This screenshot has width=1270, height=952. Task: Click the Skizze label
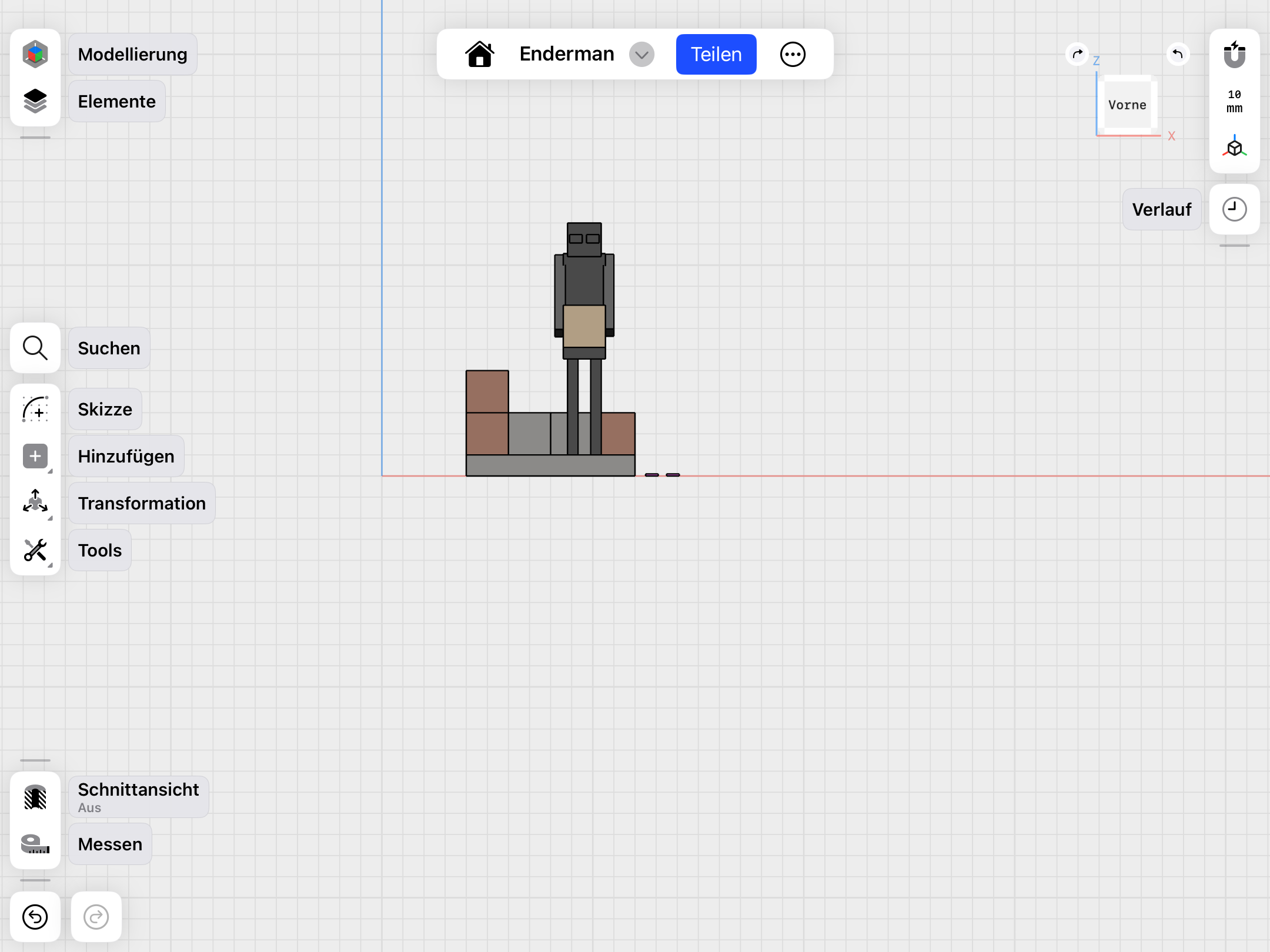[105, 409]
